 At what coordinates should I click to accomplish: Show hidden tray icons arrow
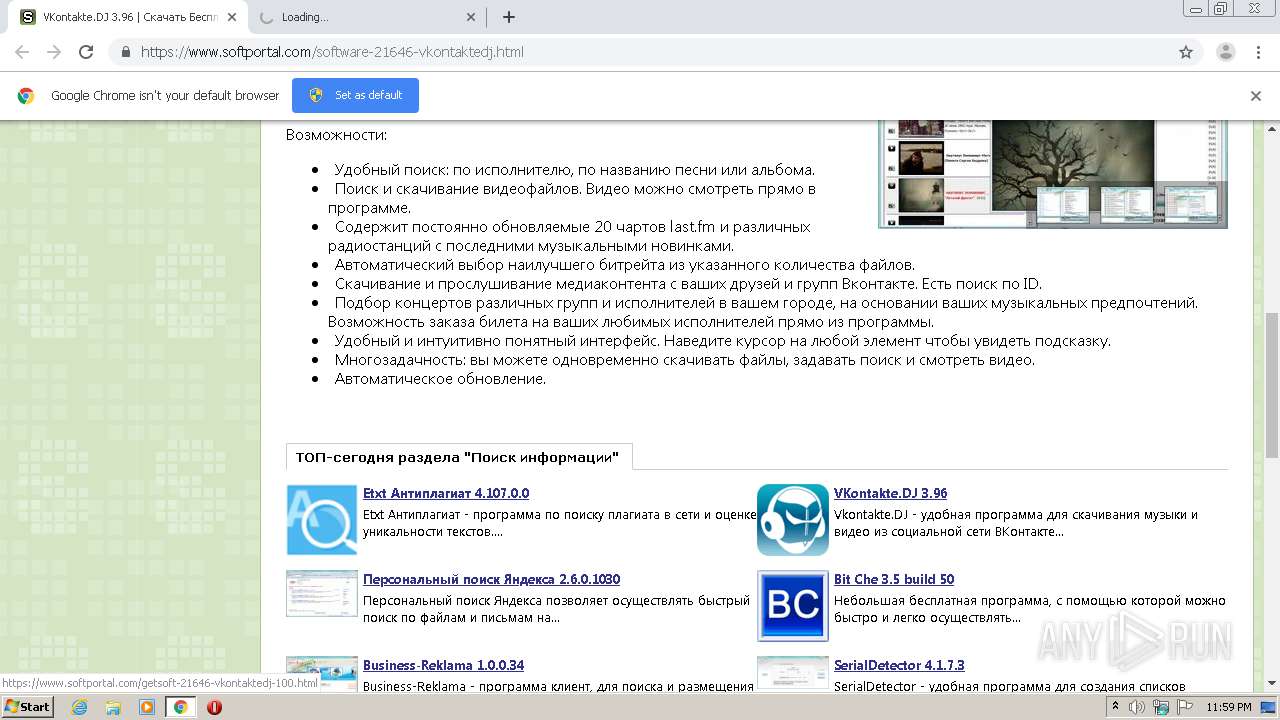[x=1116, y=707]
